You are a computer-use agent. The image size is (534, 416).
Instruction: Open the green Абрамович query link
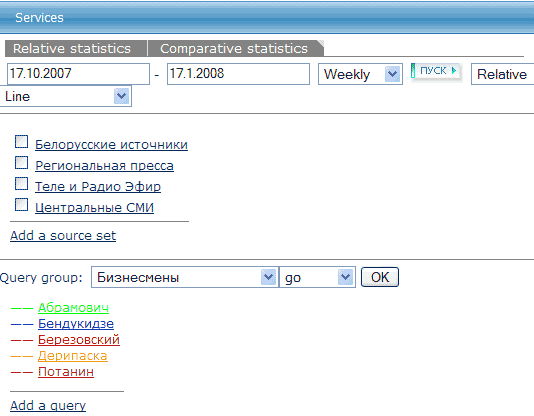[x=73, y=307]
